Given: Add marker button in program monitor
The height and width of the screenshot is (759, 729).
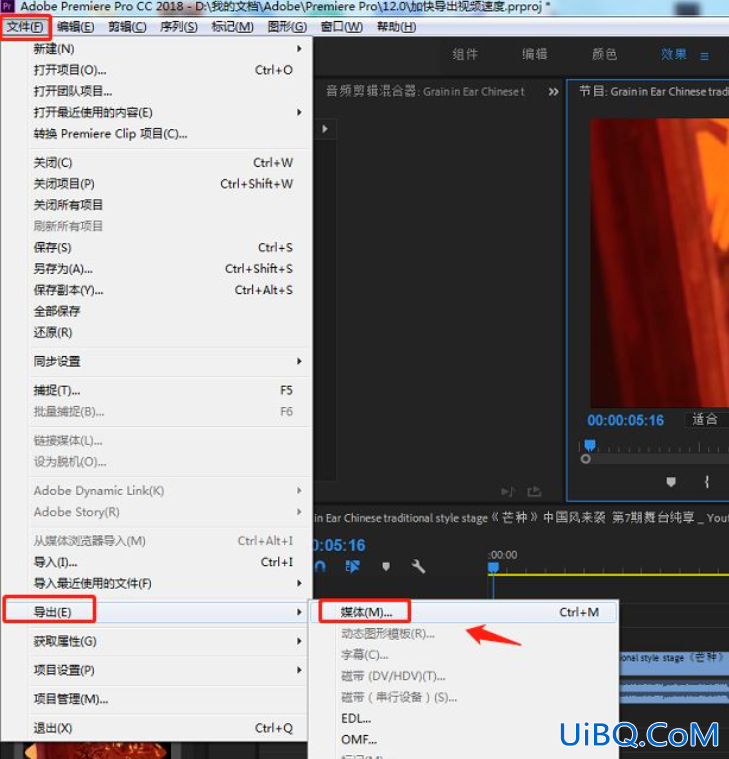Looking at the screenshot, I should 671,482.
